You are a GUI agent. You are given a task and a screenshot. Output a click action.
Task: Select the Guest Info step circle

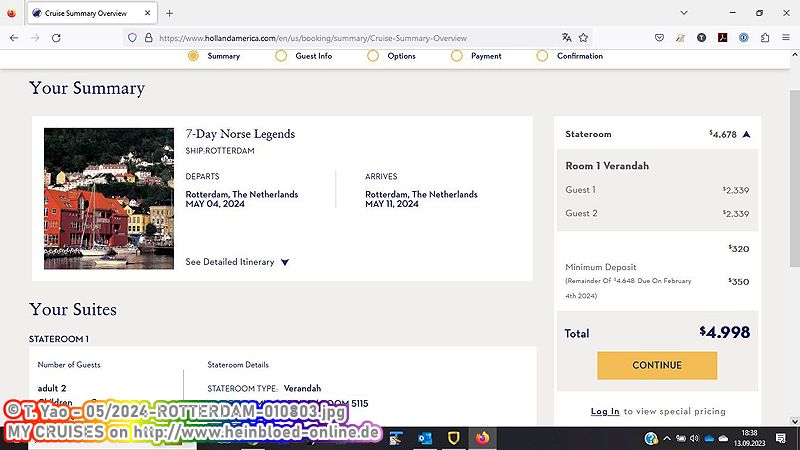281,56
